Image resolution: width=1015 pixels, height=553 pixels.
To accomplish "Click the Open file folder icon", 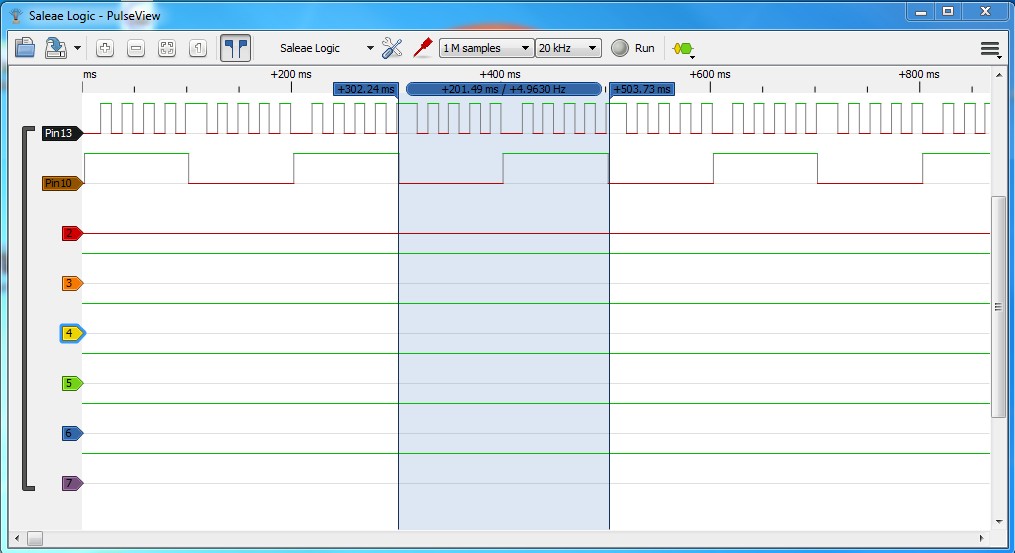I will [x=25, y=48].
